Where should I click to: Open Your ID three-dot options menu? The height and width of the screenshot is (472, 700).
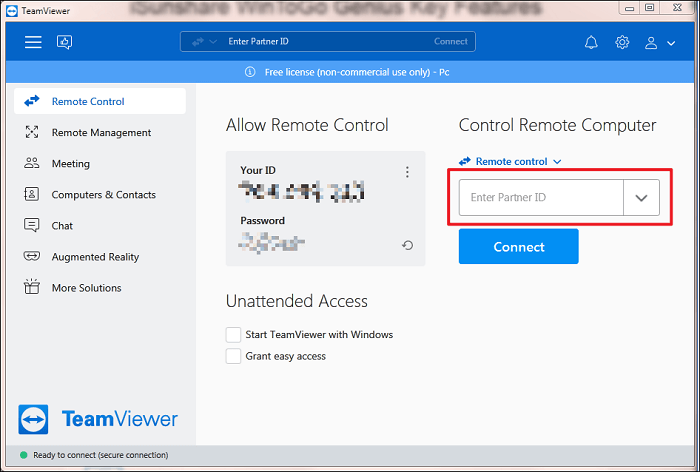coord(407,172)
